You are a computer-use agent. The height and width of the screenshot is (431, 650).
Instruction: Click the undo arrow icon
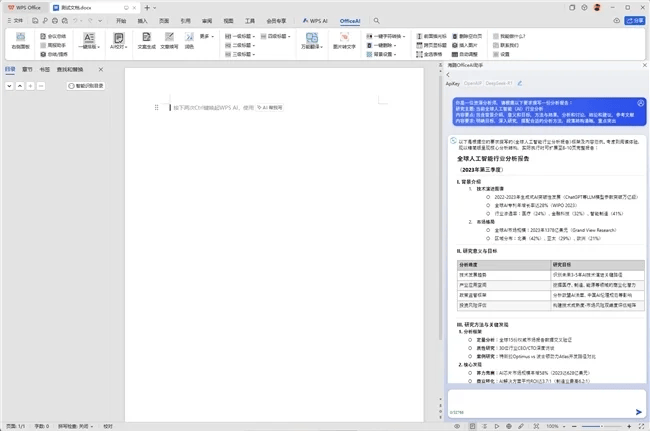[75, 21]
